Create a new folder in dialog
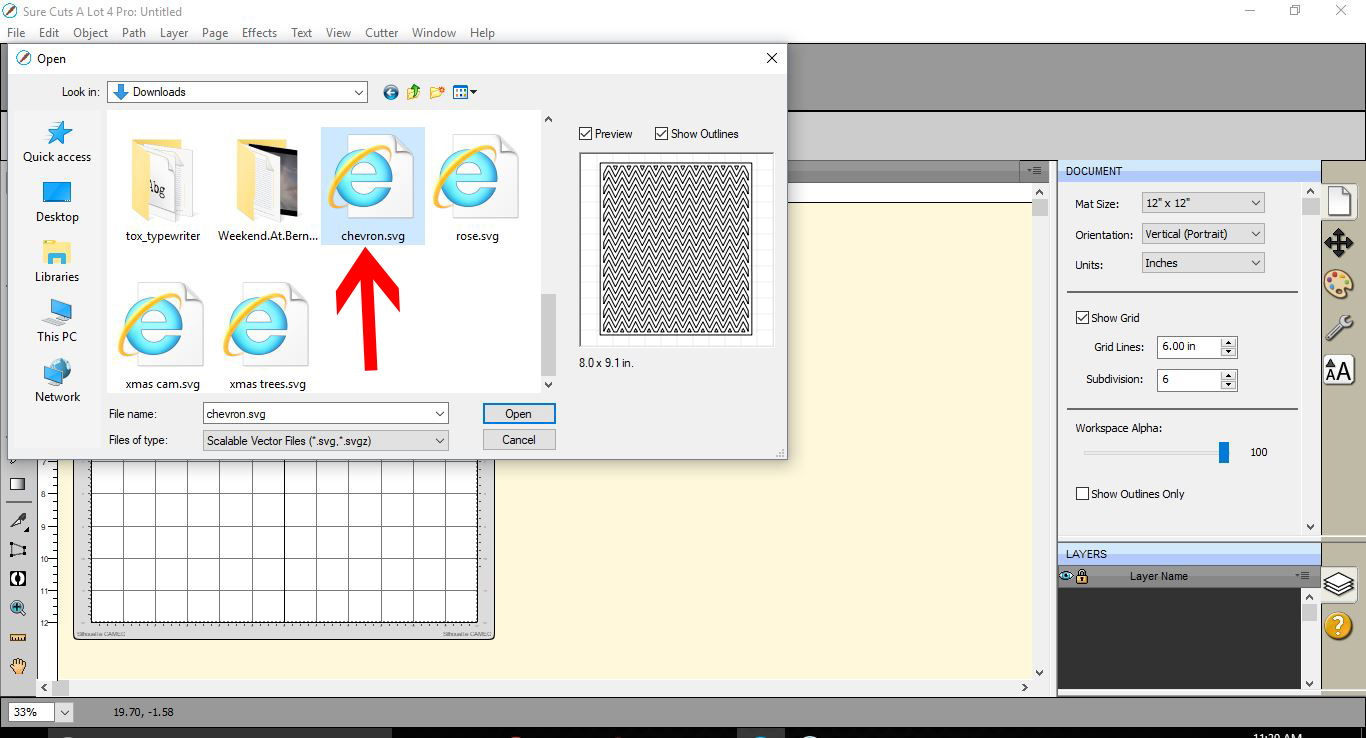Image resolution: width=1366 pixels, height=738 pixels. pyautogui.click(x=437, y=92)
